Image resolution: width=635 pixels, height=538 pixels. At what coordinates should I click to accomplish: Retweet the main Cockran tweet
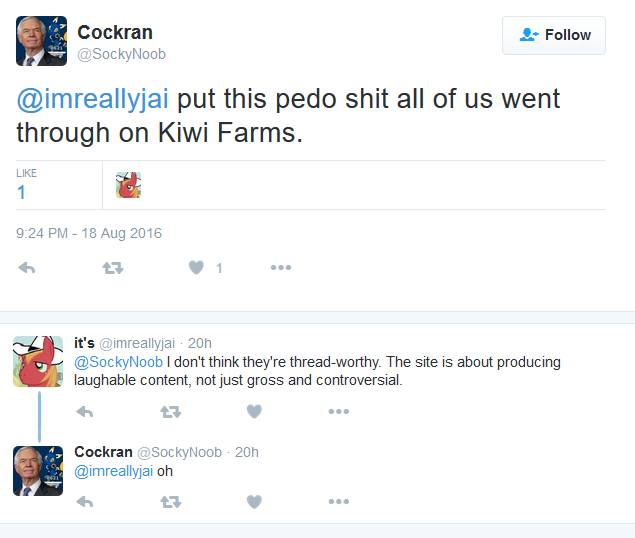[113, 268]
